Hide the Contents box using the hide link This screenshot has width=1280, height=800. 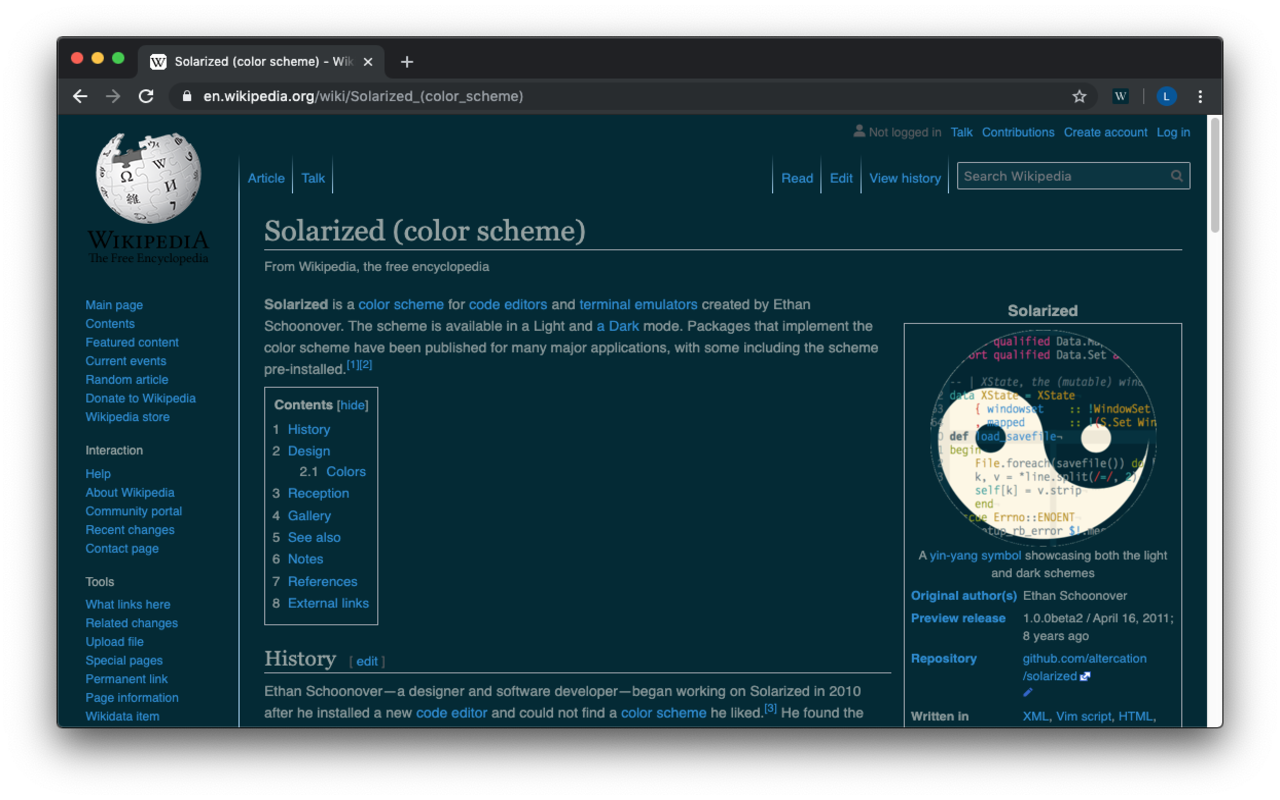pyautogui.click(x=352, y=405)
